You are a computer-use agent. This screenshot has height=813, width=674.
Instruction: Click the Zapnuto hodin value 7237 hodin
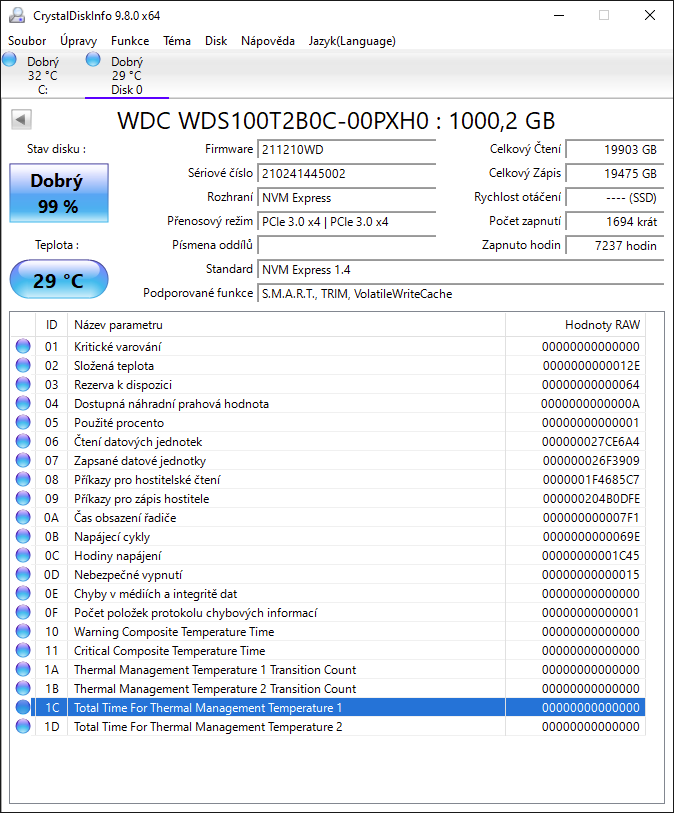(614, 246)
